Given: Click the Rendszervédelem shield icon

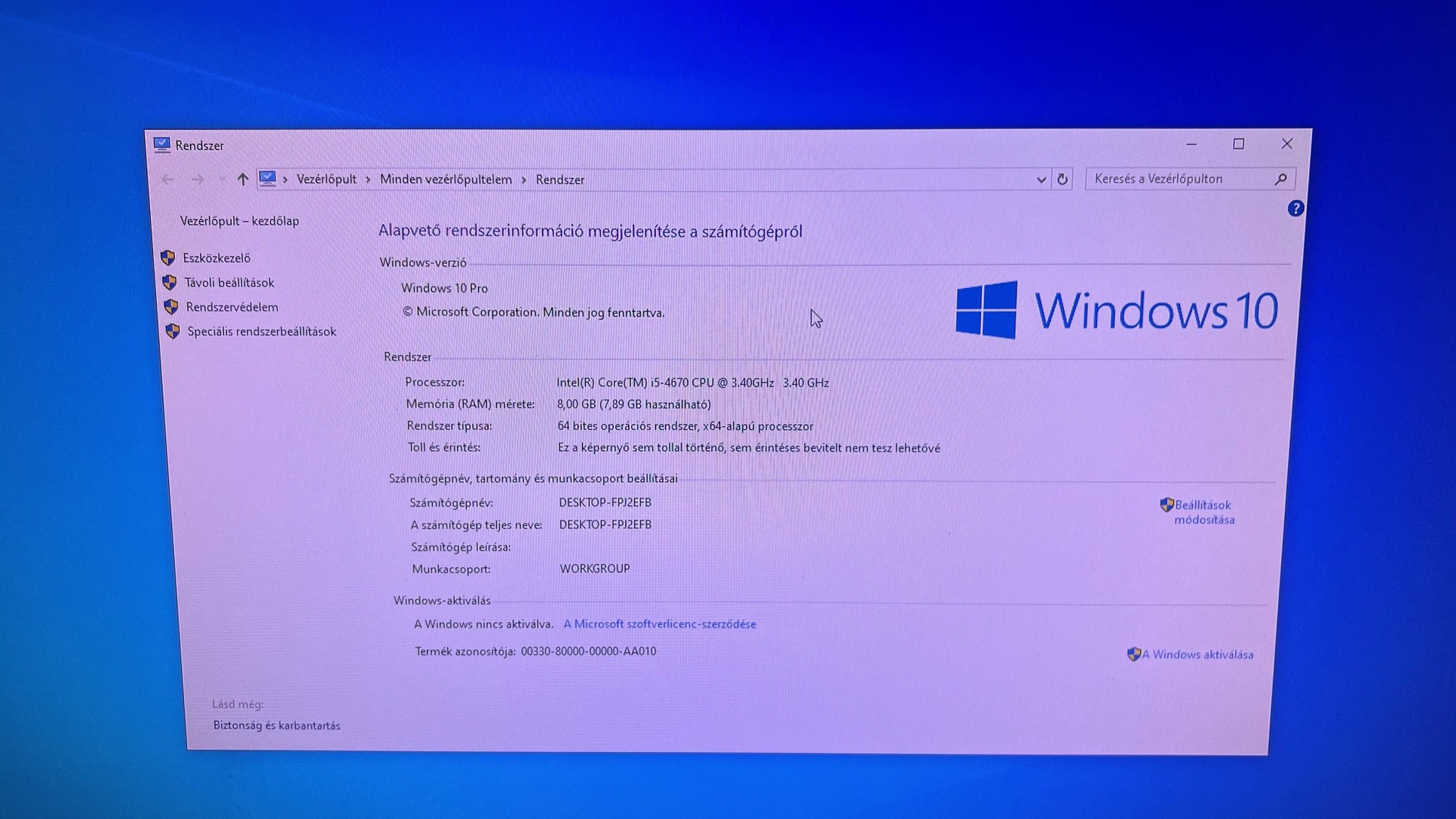Looking at the screenshot, I should tap(171, 307).
